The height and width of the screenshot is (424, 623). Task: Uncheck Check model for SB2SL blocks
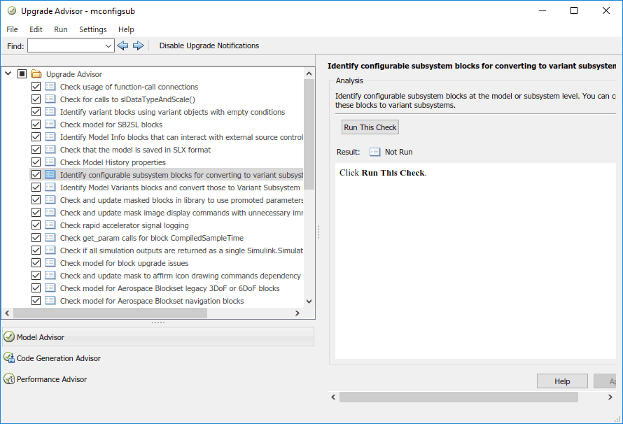[x=36, y=124]
